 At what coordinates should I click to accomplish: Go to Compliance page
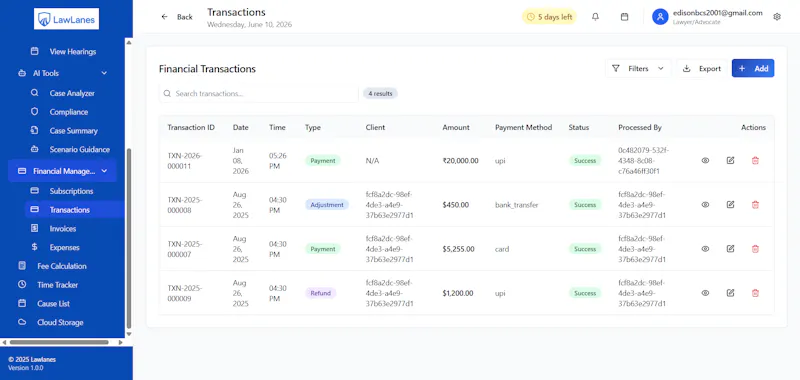coord(69,112)
